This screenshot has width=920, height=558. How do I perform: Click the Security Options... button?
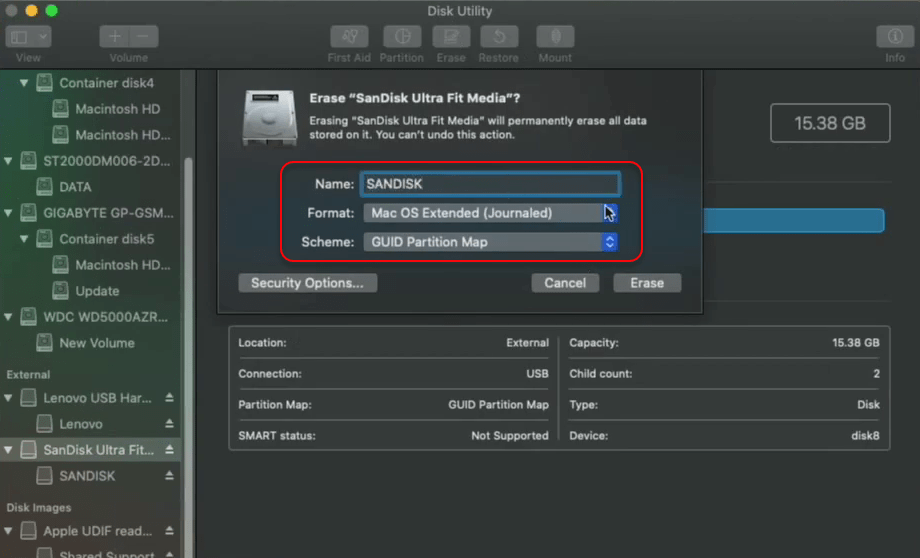(307, 283)
